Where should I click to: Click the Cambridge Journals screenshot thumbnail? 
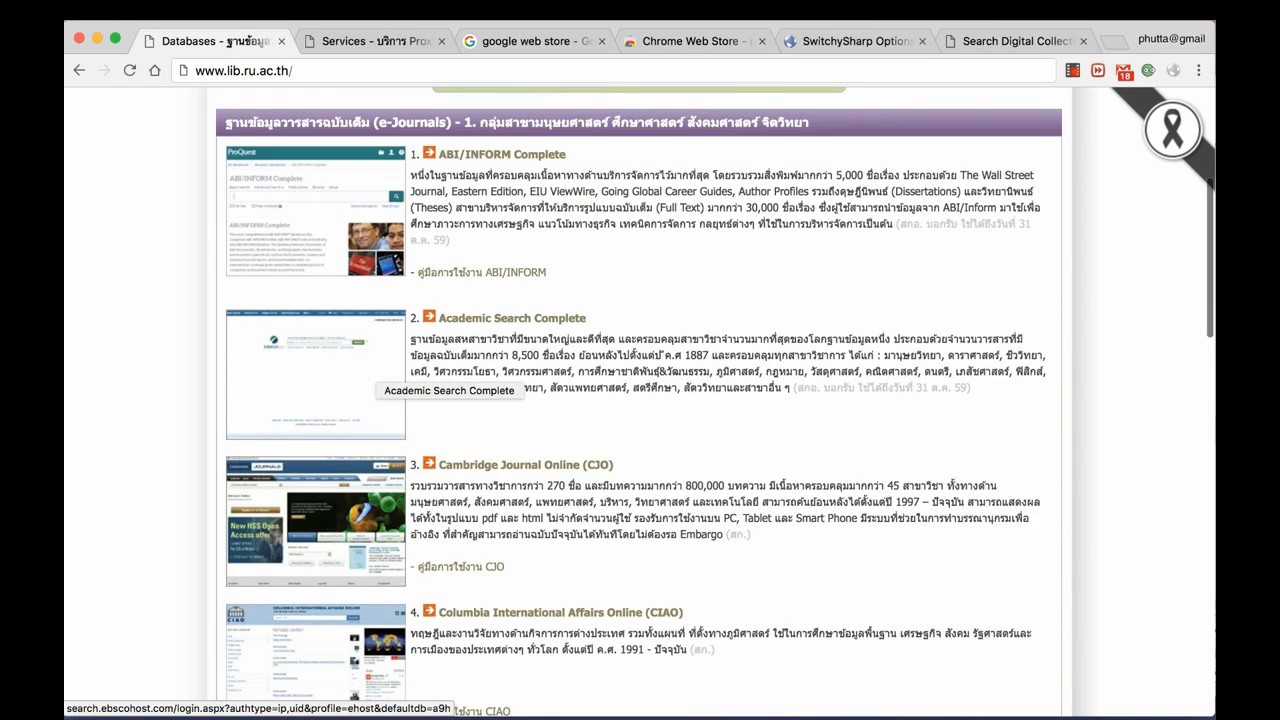(315, 521)
